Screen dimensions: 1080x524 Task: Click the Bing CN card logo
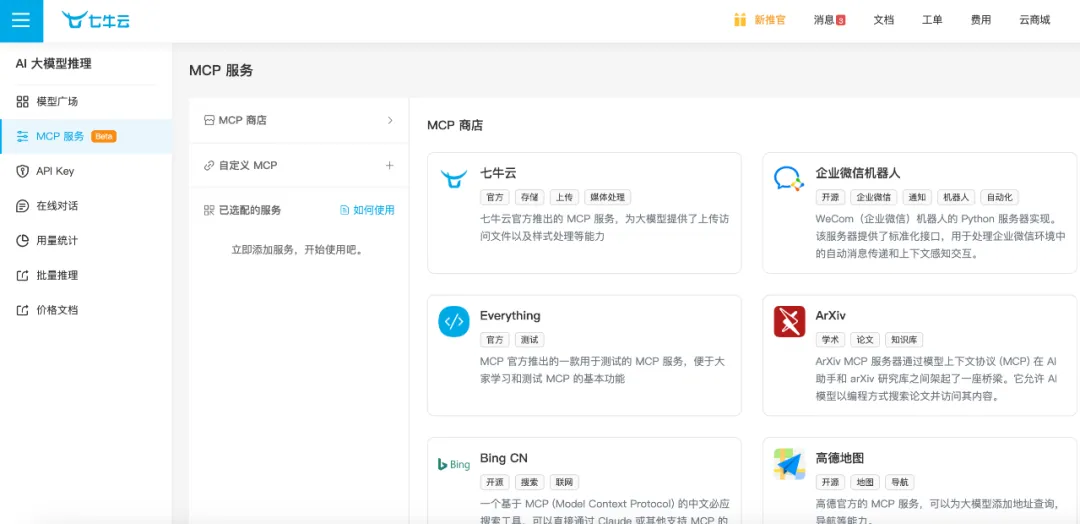(x=454, y=465)
